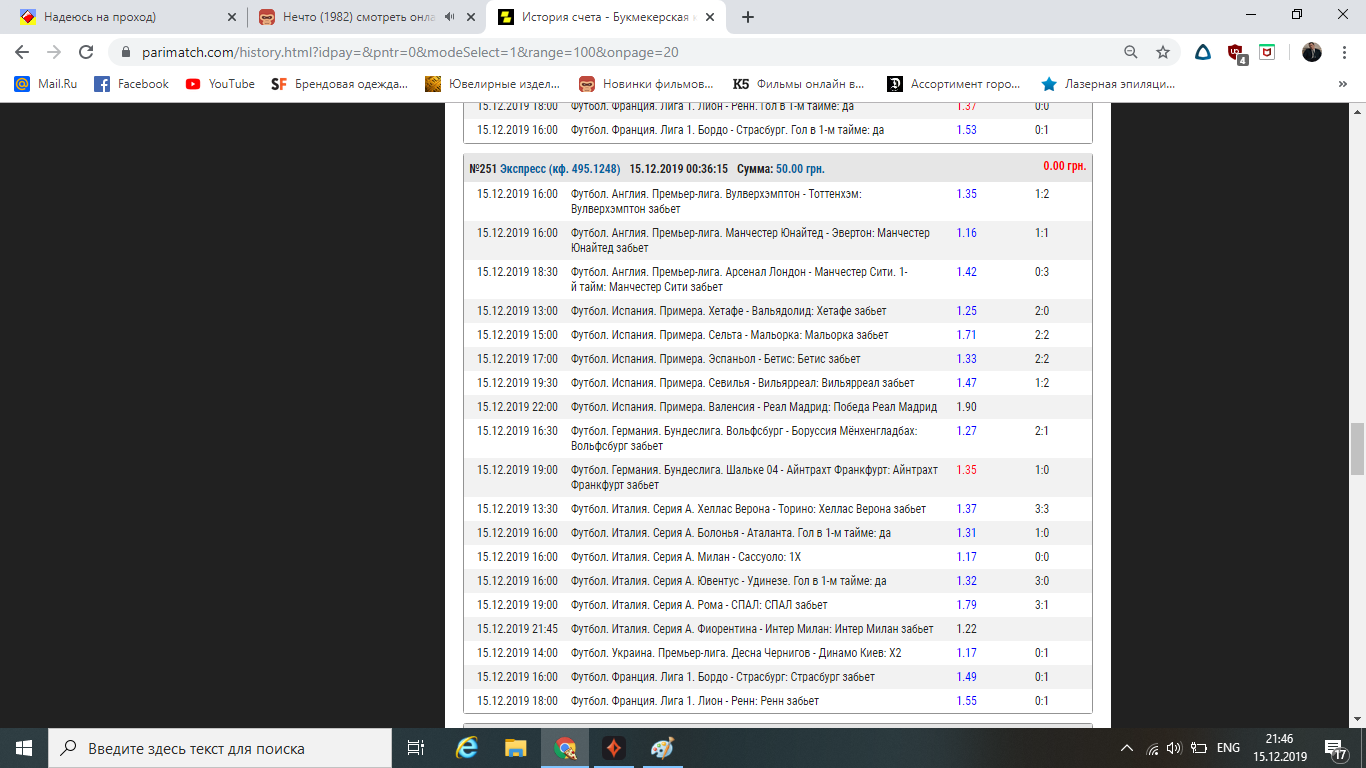Viewport: 1366px width, 768px height.
Task: Open 'Ювелирные издел...' bookmark
Action: (493, 84)
